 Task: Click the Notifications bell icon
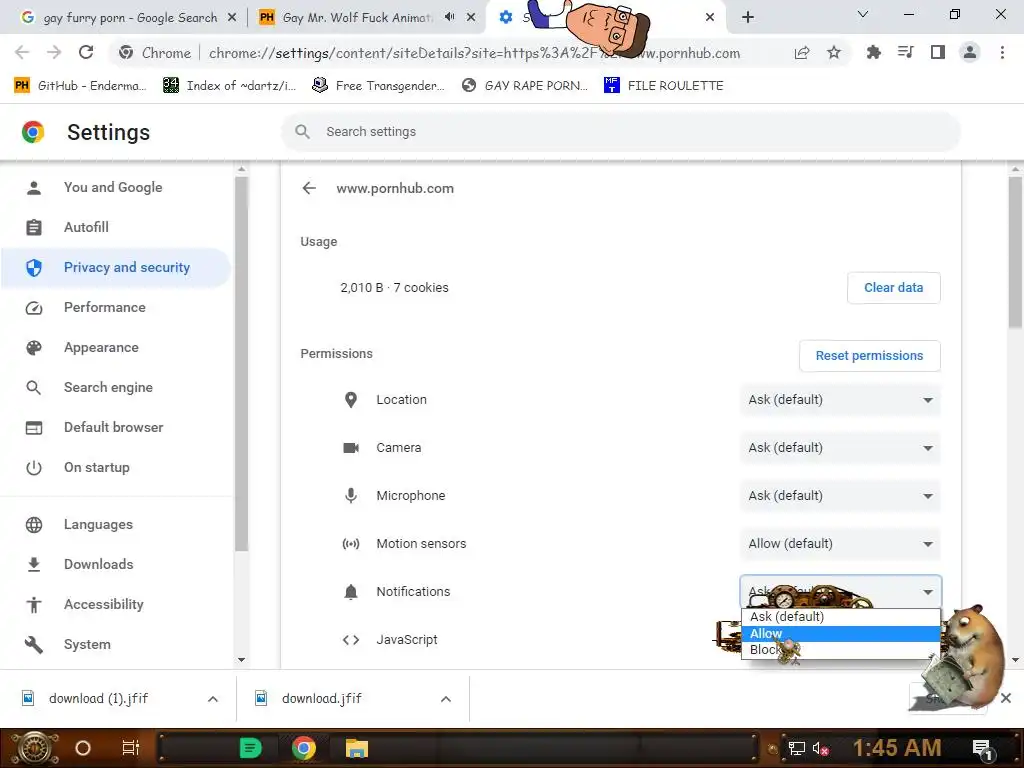click(x=351, y=592)
